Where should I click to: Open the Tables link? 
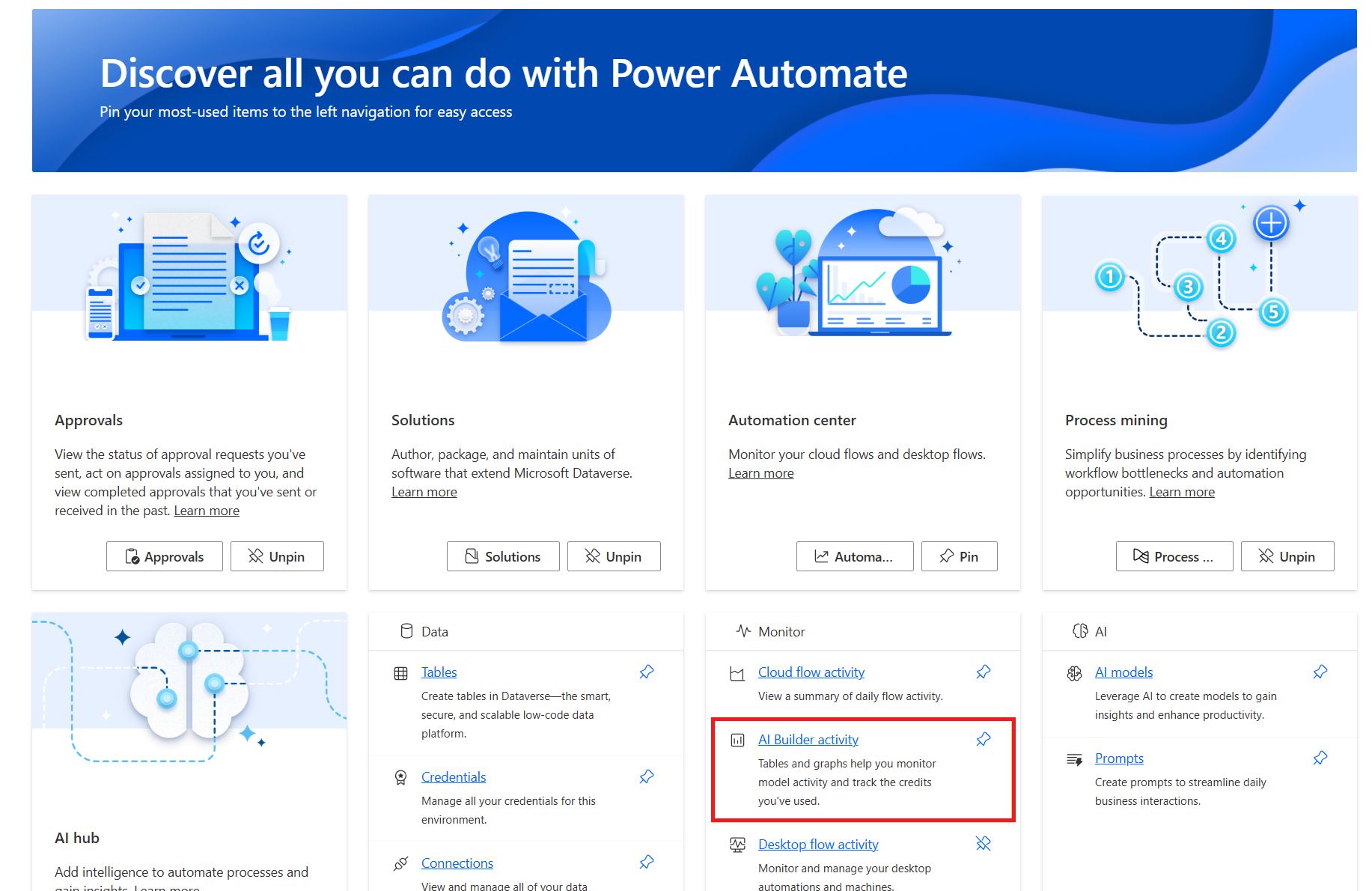439,672
